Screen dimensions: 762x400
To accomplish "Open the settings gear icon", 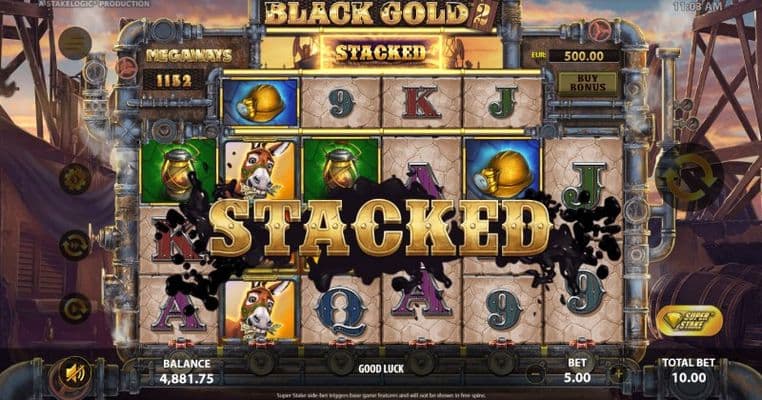I will coord(75,179).
